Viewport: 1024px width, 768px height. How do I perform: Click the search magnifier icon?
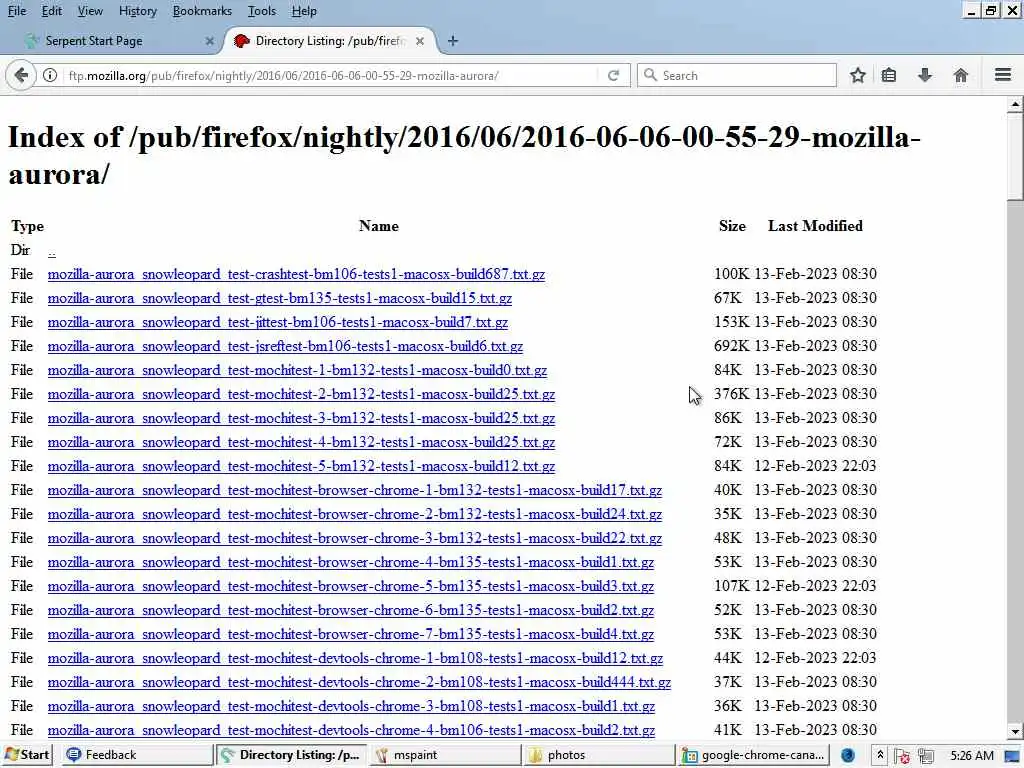pos(650,75)
